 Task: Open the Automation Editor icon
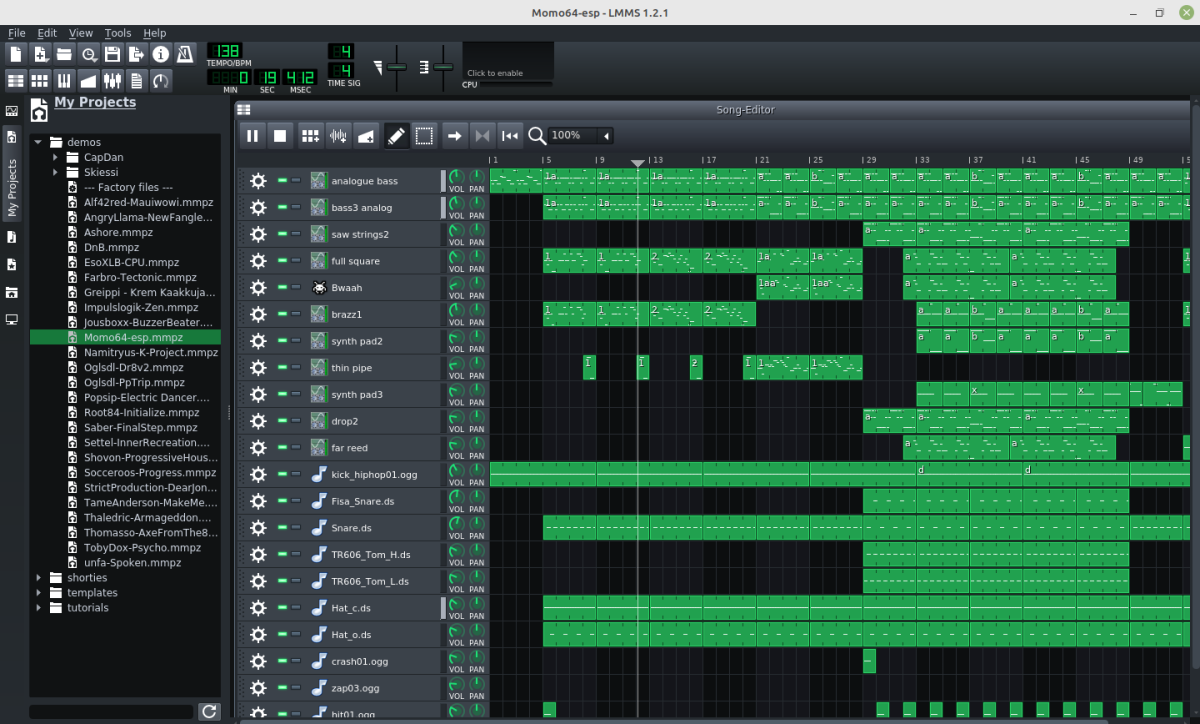[89, 80]
